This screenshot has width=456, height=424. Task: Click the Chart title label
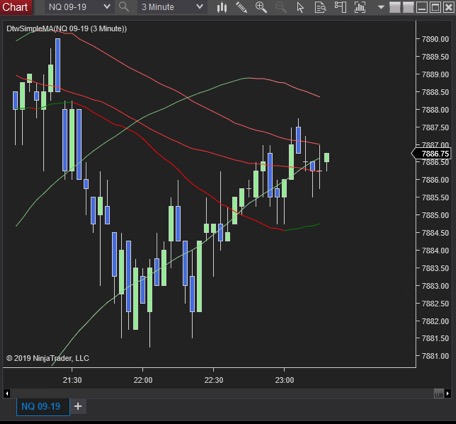coord(15,7)
